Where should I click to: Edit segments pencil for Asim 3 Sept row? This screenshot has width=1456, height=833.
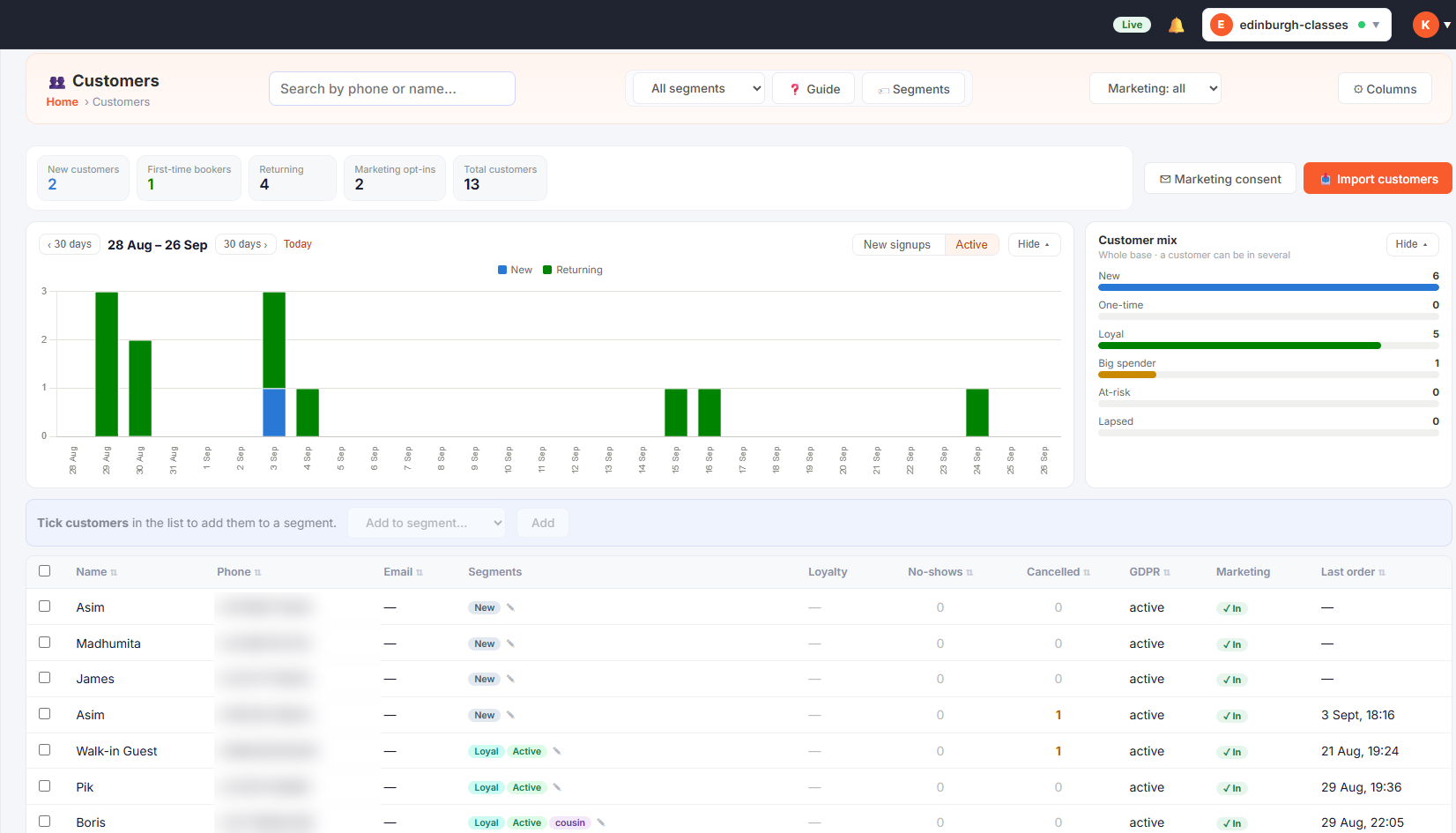510,715
